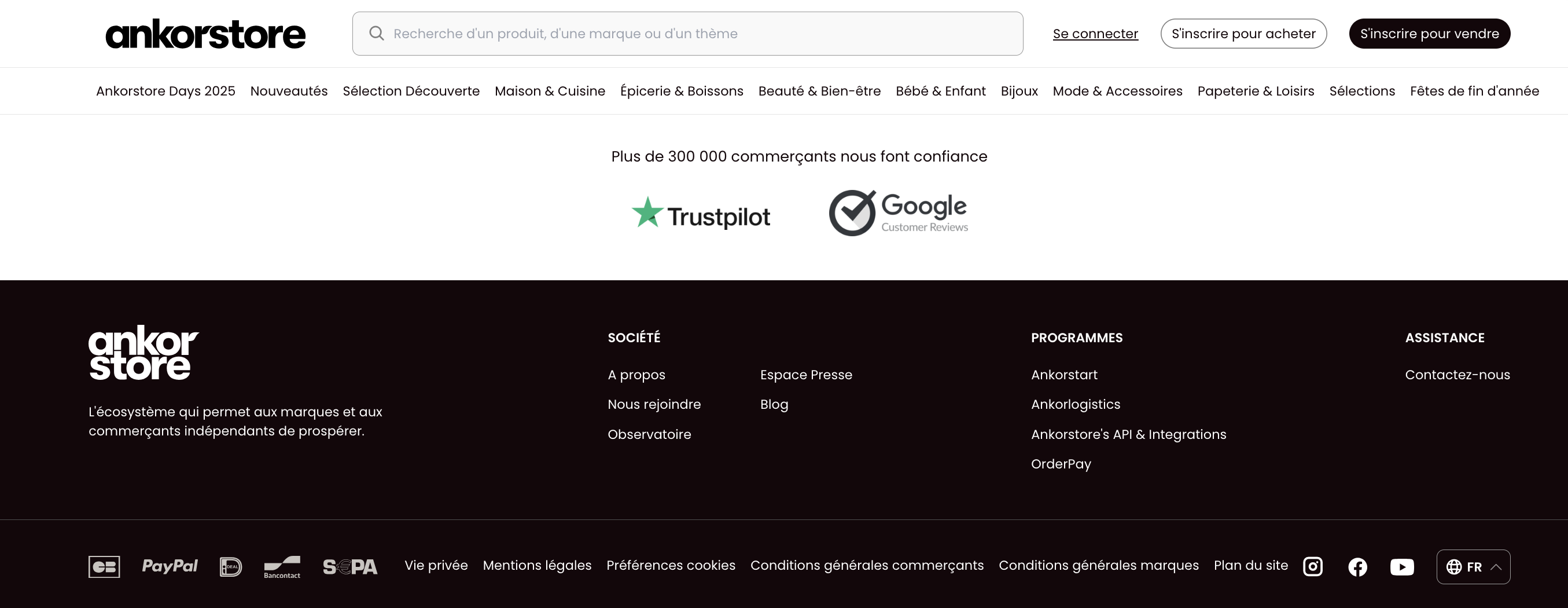Follow the Se connecter link

click(1095, 34)
